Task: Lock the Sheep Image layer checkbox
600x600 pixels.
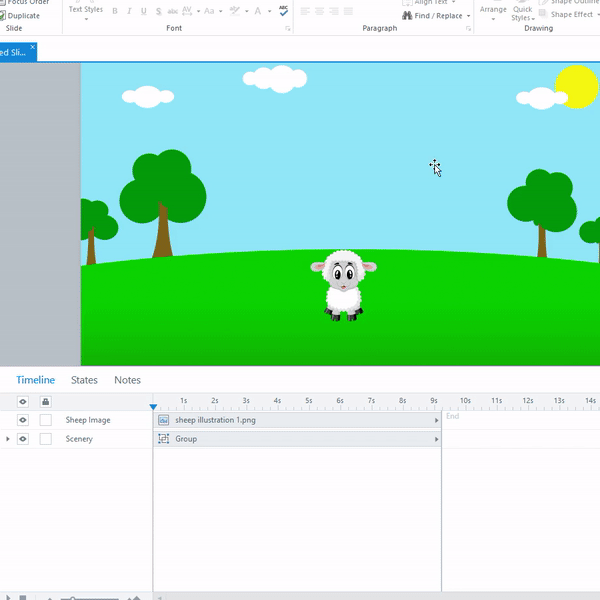Action: pyautogui.click(x=45, y=420)
